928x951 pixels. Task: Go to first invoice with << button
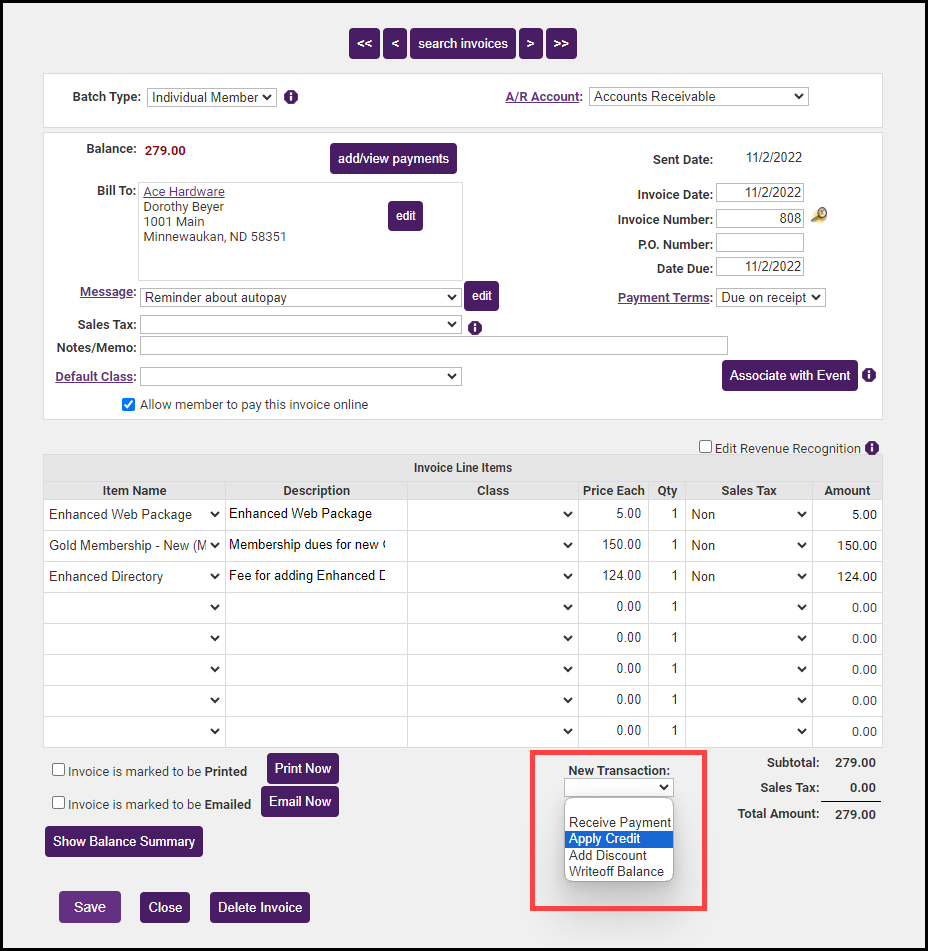tap(364, 43)
